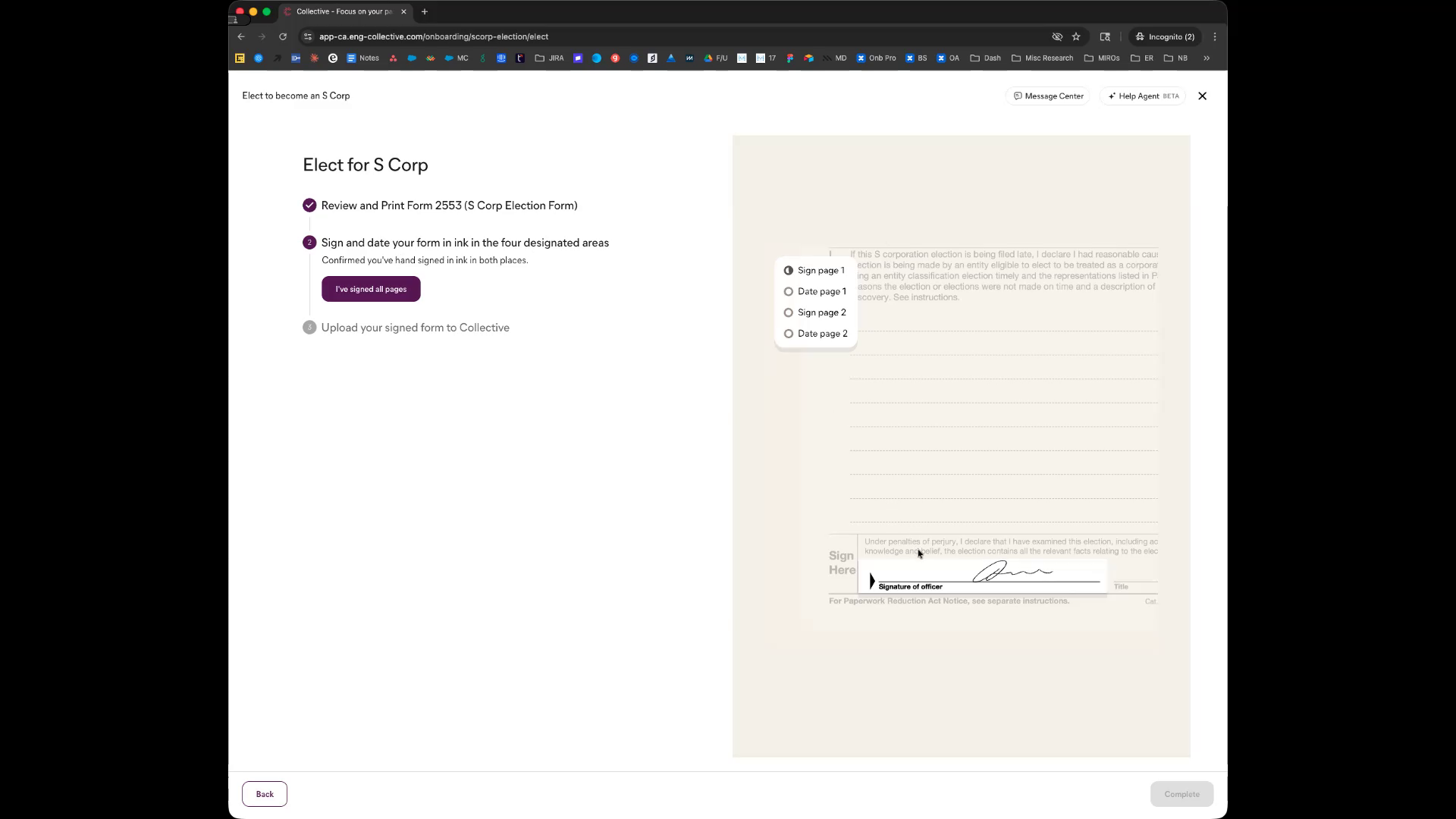
Task: Open the Misc Research bookmarks folder
Action: [x=1043, y=58]
